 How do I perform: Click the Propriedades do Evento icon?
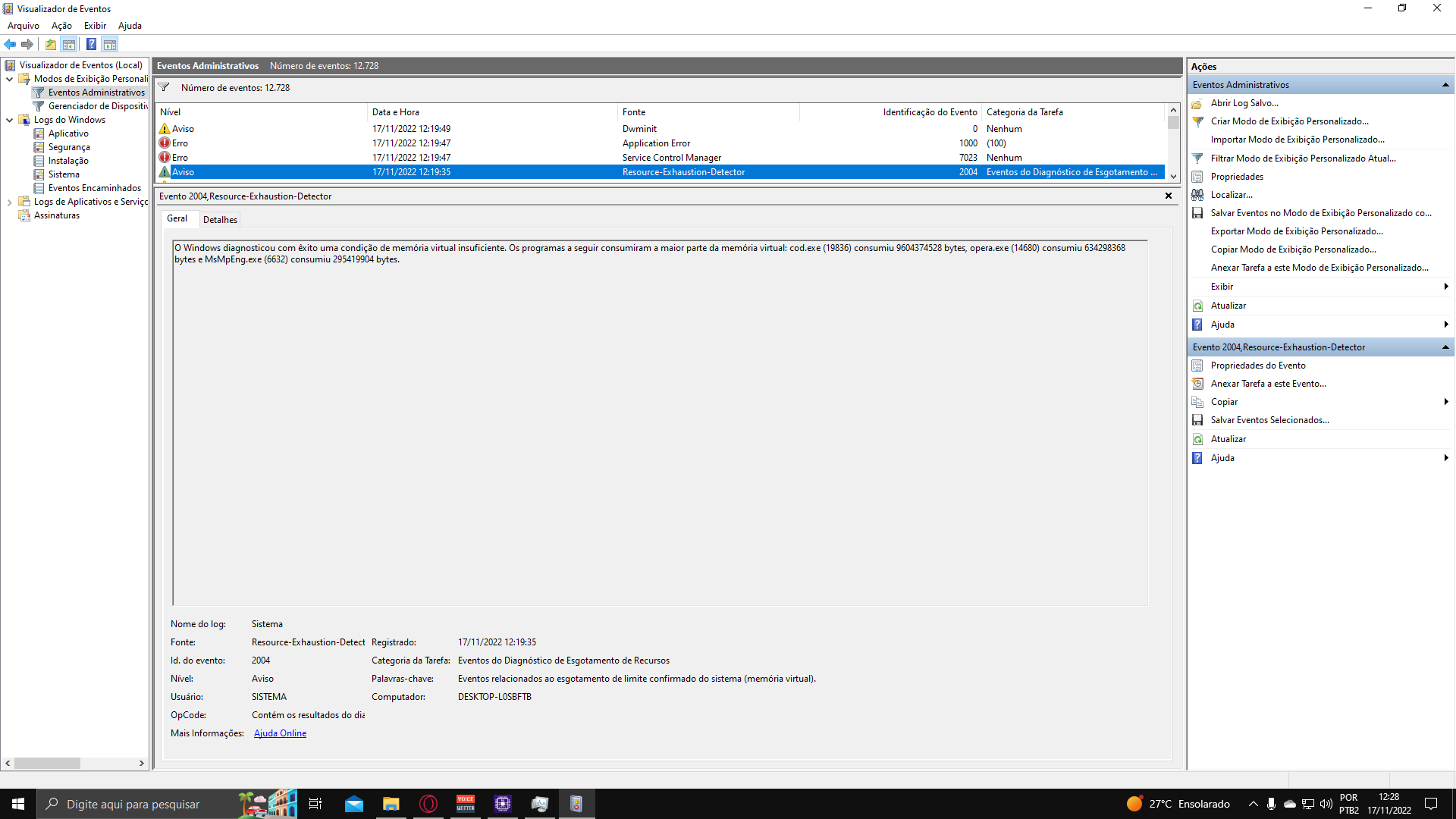(x=1197, y=366)
